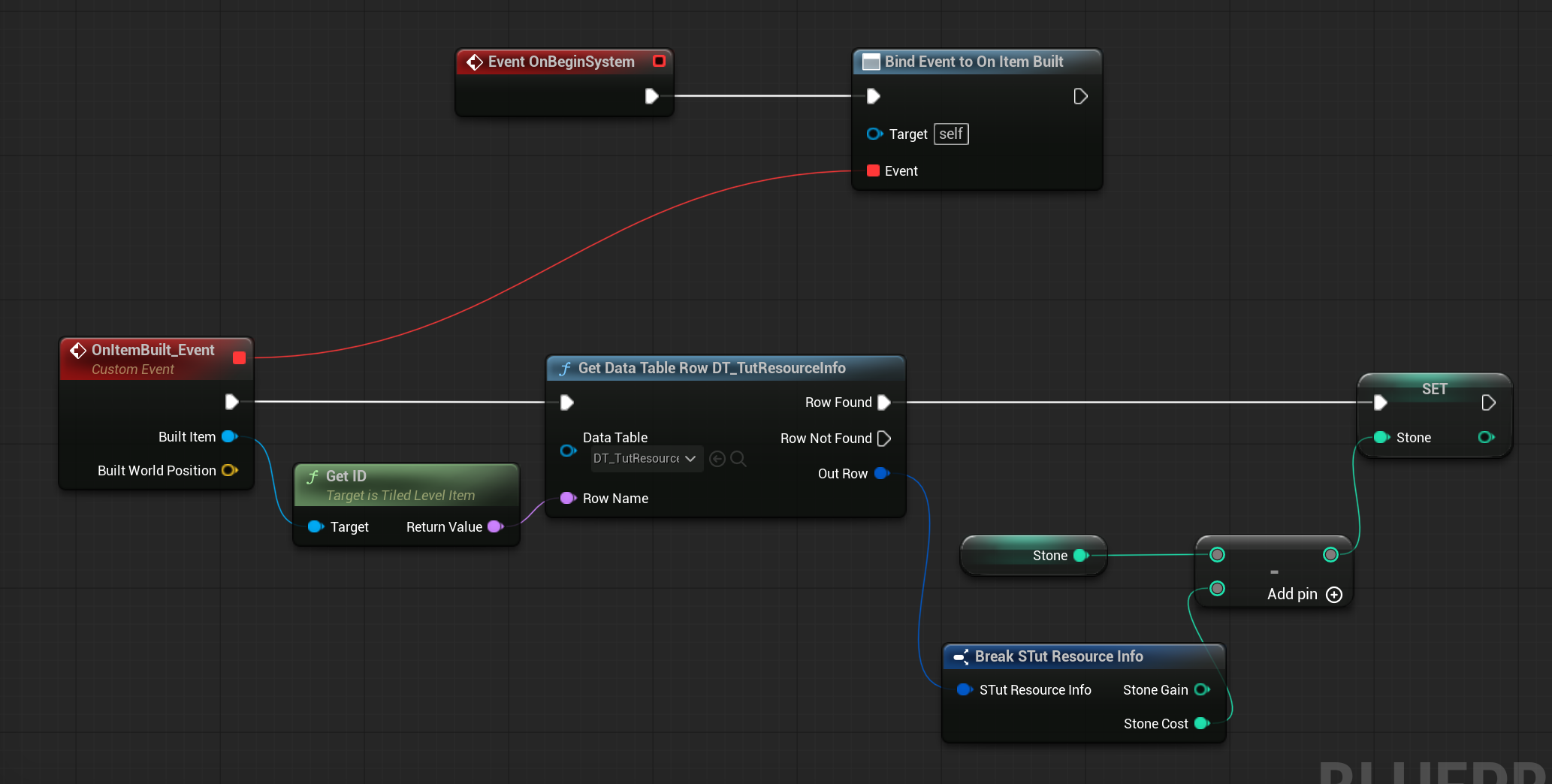Click the Out Row output pin
This screenshot has height=784, width=1552.
pyautogui.click(x=882, y=474)
